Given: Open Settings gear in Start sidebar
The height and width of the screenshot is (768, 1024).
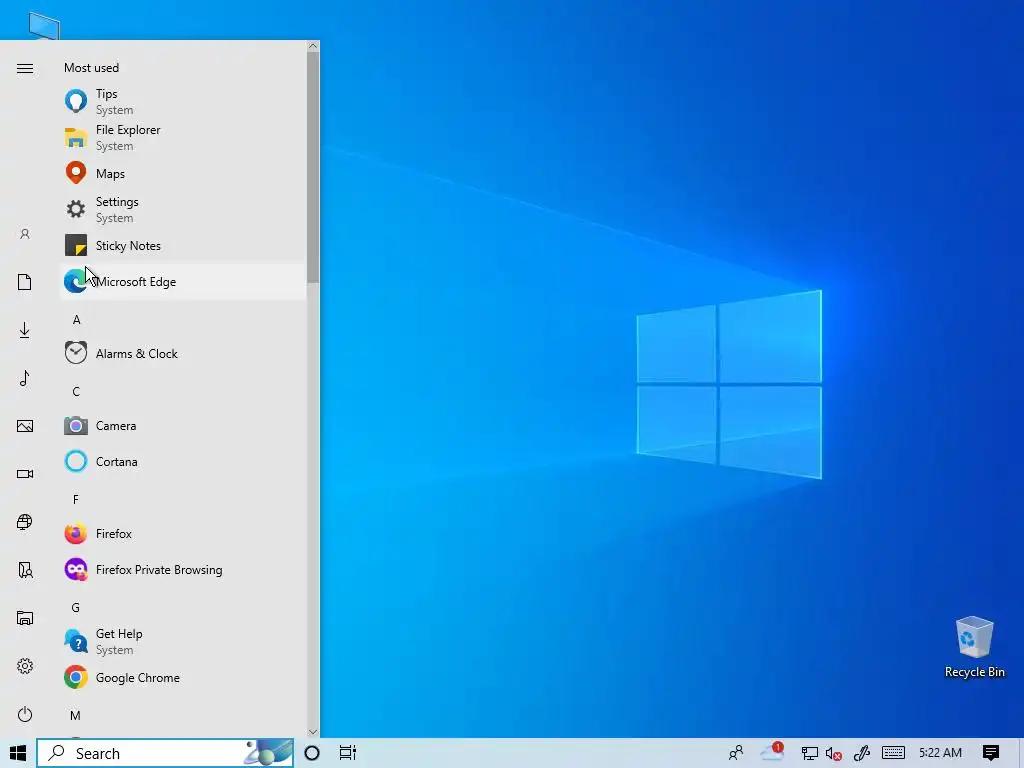Looking at the screenshot, I should 25,666.
